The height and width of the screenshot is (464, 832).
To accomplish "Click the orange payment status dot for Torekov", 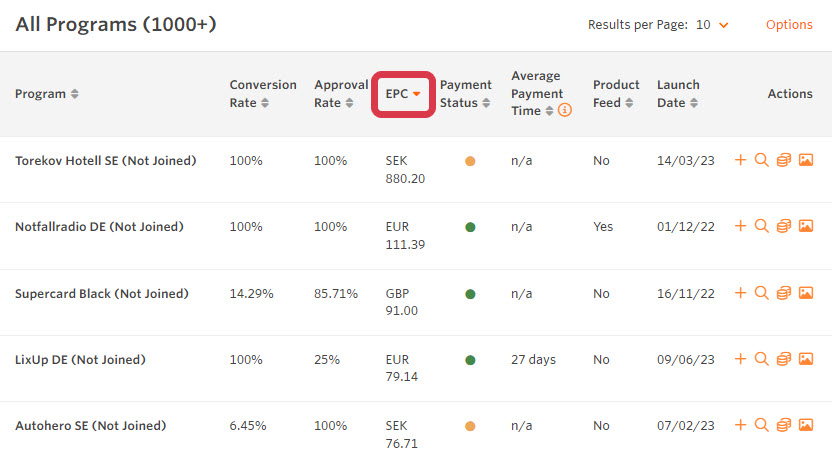I will pyautogui.click(x=470, y=161).
